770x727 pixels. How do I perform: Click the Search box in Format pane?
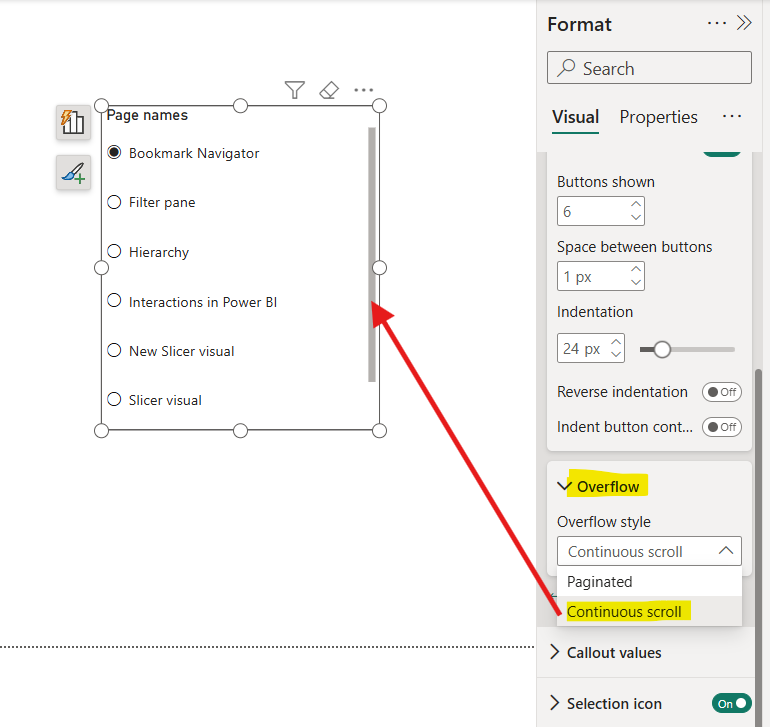pyautogui.click(x=649, y=68)
